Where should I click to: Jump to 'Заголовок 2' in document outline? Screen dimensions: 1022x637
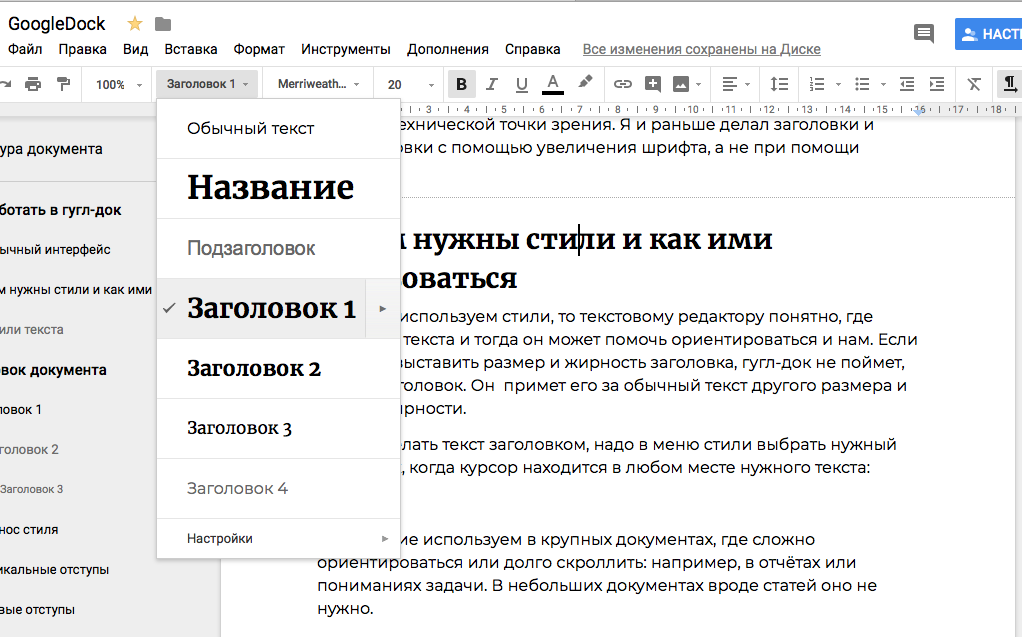coord(30,449)
